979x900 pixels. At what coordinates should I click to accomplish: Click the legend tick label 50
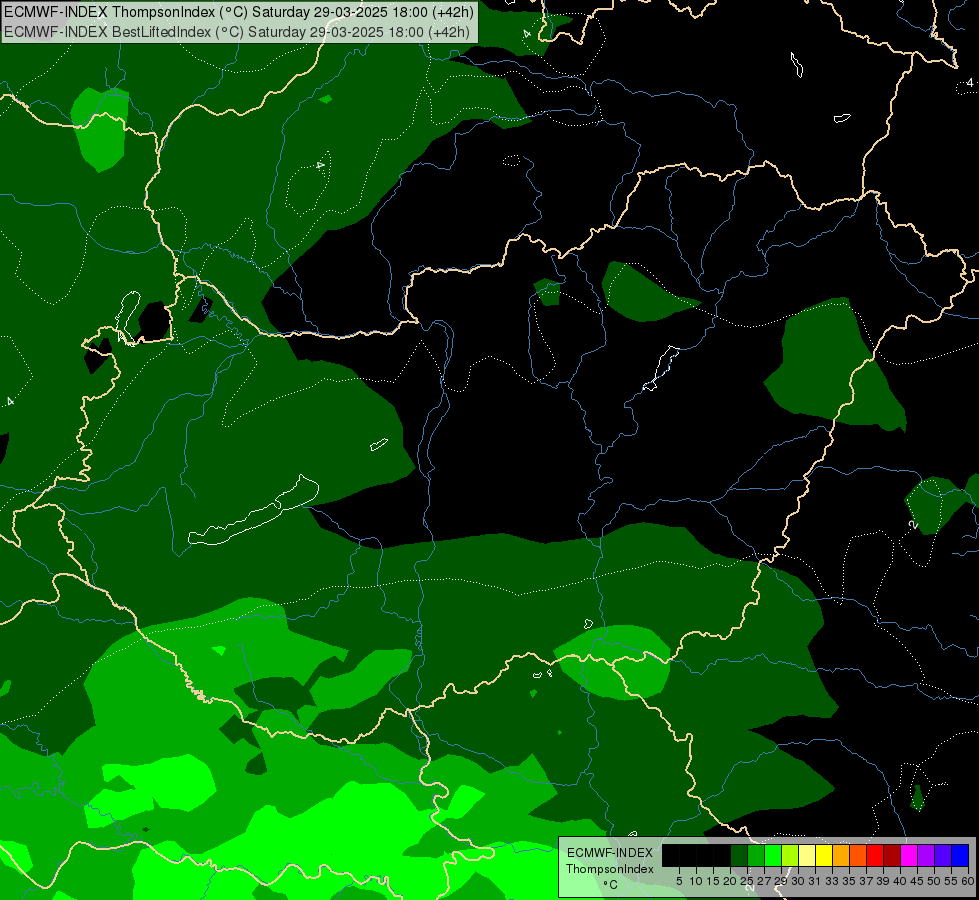tap(934, 881)
